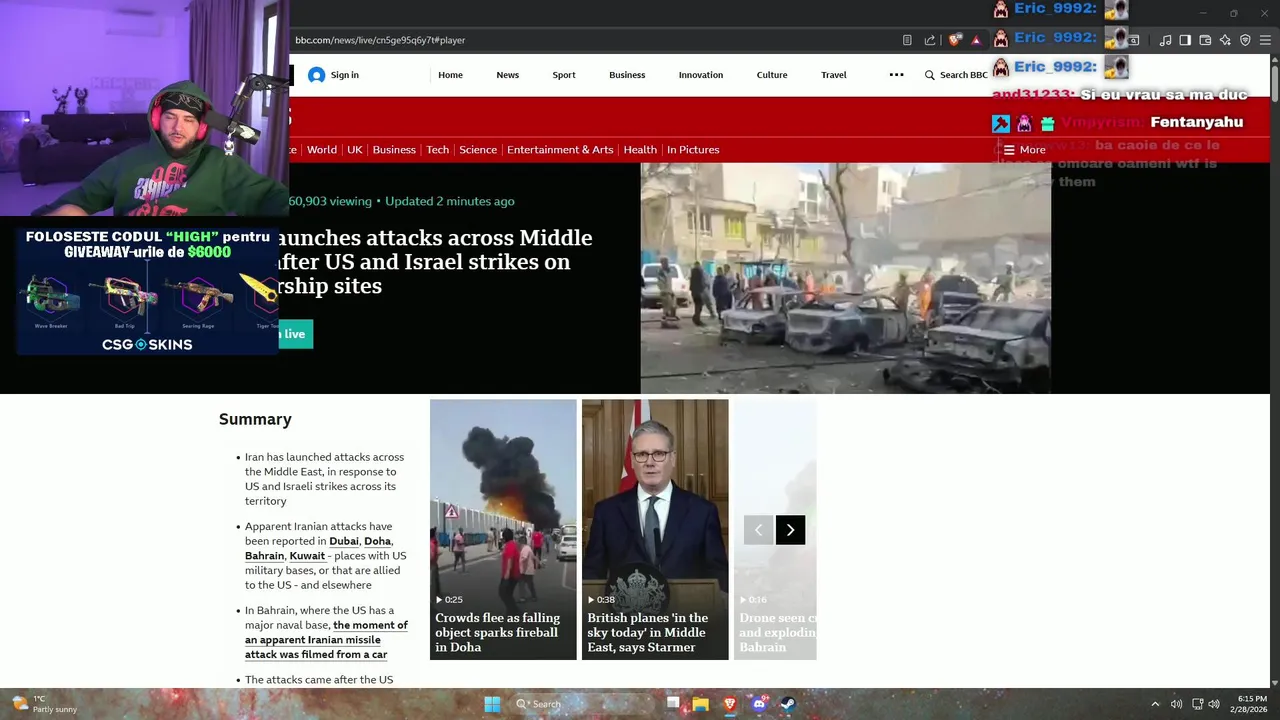Open Task View on the taskbar
The height and width of the screenshot is (720, 1280).
pos(673,704)
